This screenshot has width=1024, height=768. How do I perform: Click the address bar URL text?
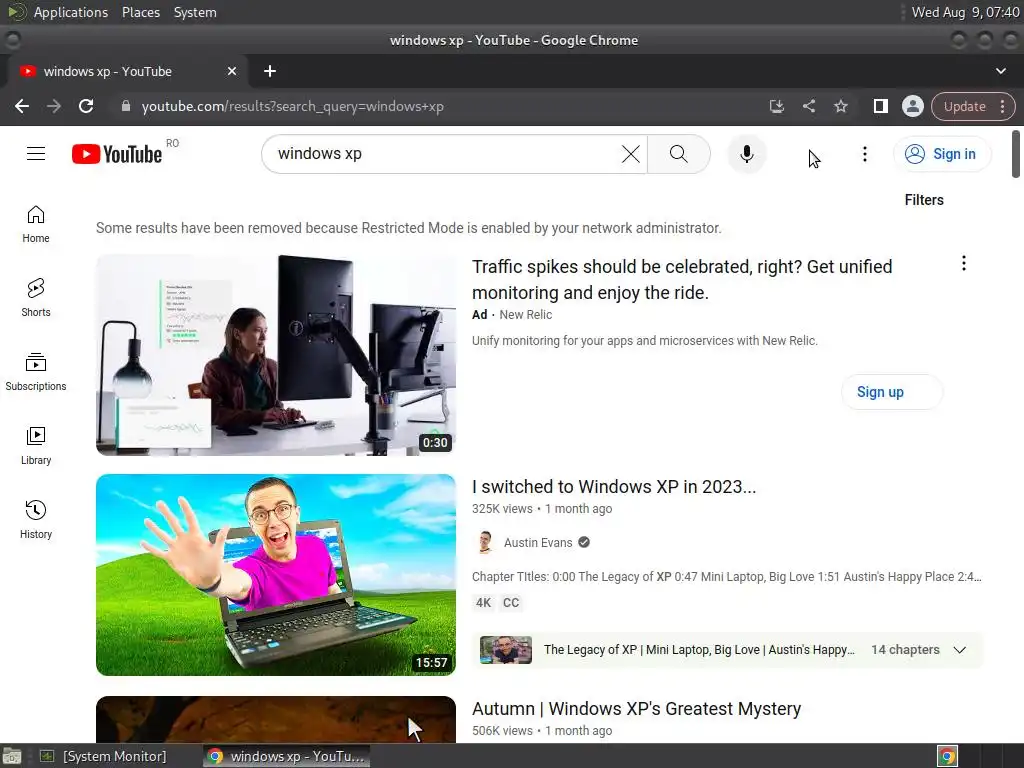293,106
